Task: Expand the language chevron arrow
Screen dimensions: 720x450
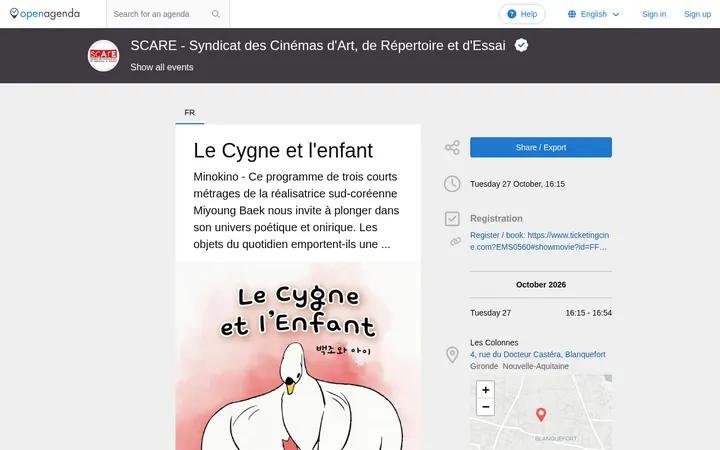Action: click(616, 14)
